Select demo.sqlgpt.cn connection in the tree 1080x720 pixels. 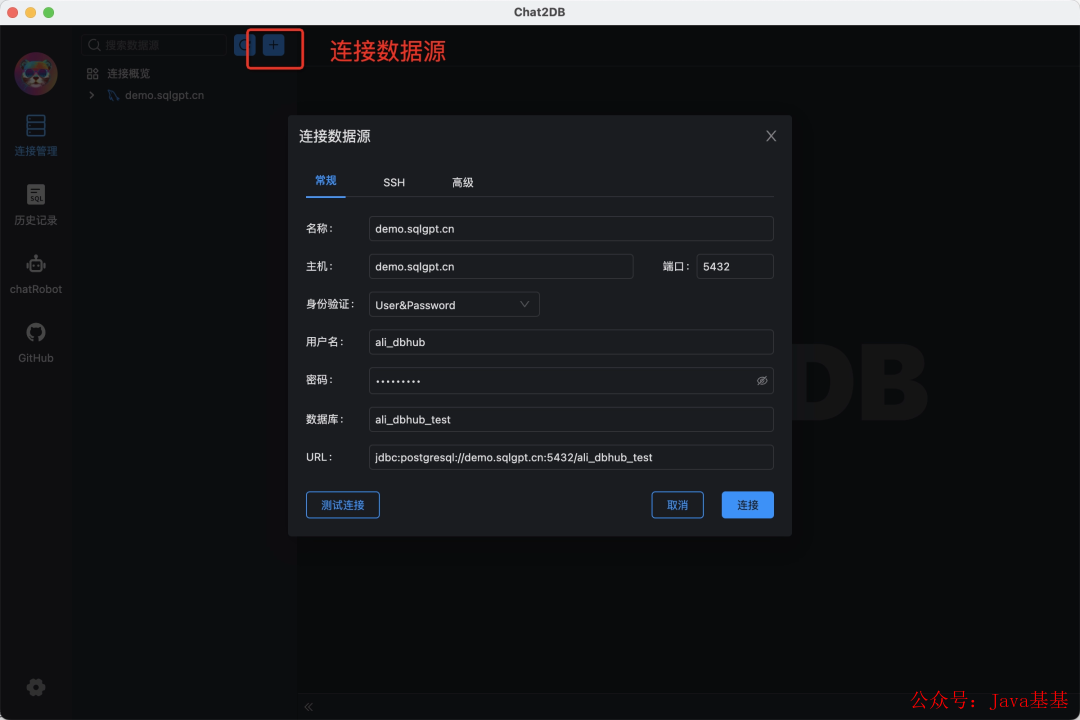click(165, 95)
